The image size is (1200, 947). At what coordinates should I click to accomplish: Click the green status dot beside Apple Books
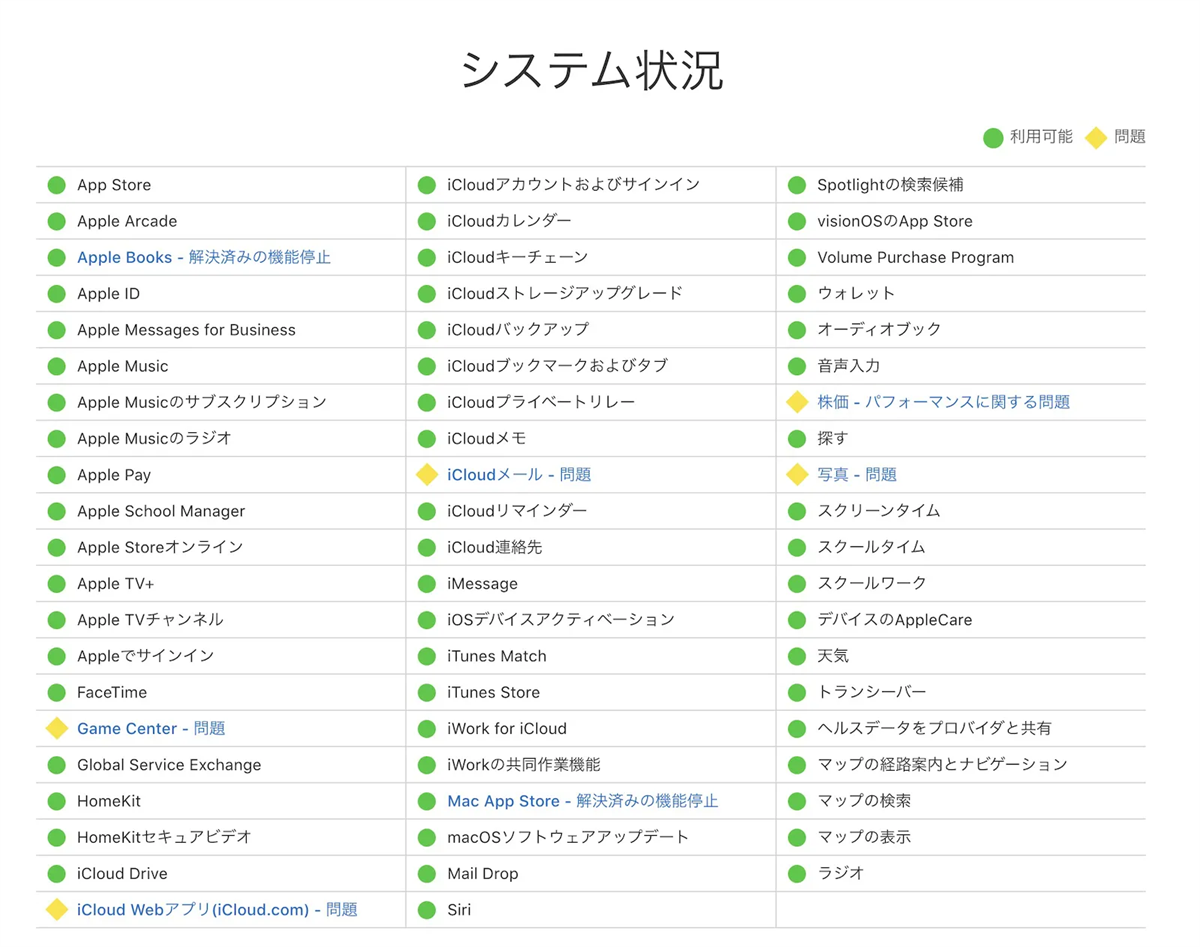coord(57,258)
